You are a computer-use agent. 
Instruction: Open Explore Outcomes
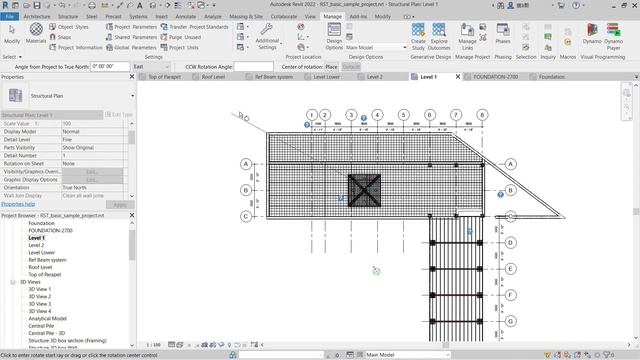coord(439,36)
